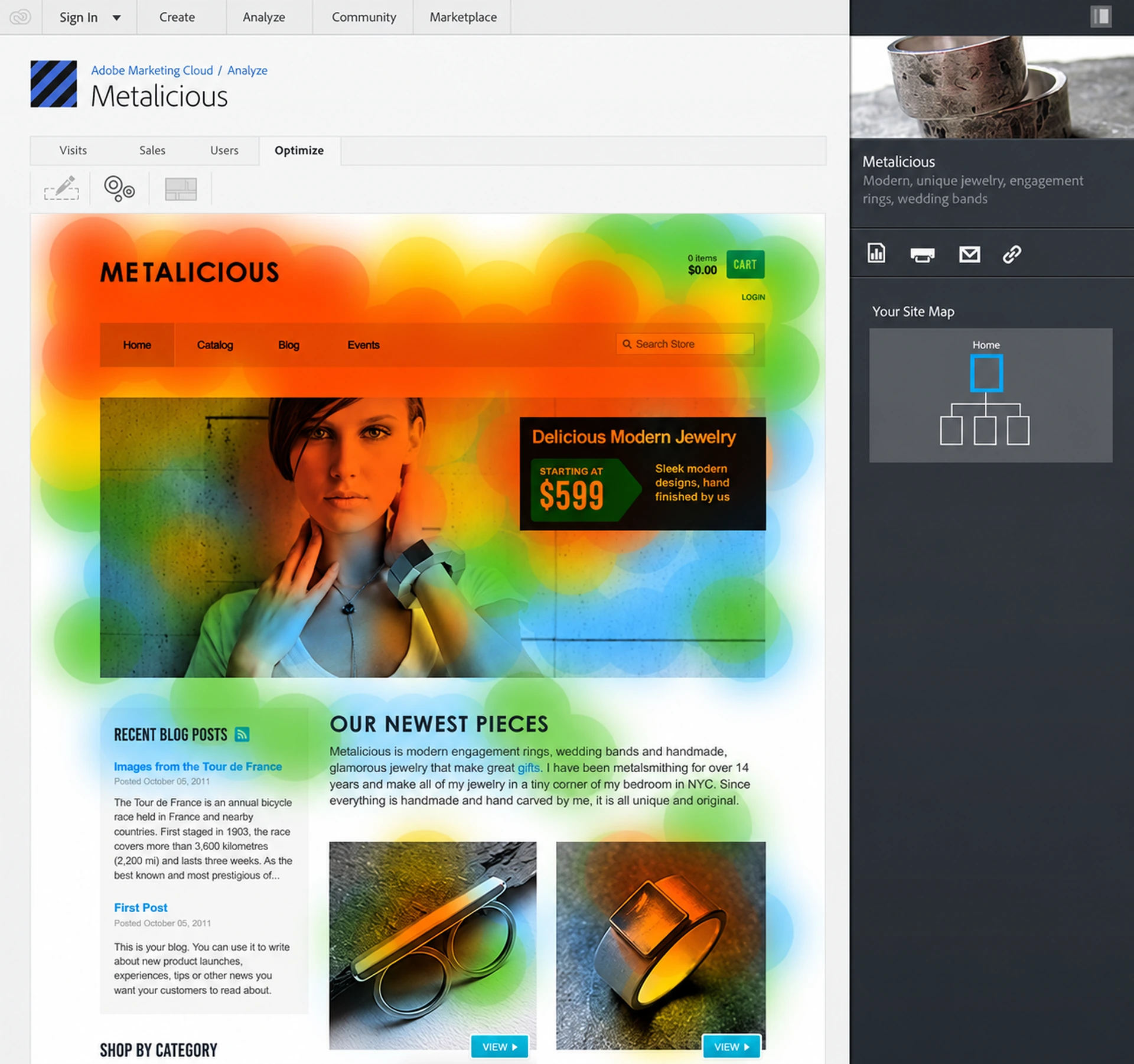Screen dimensions: 1134x1064
Task: Open the Marketplace menu
Action: [x=463, y=17]
